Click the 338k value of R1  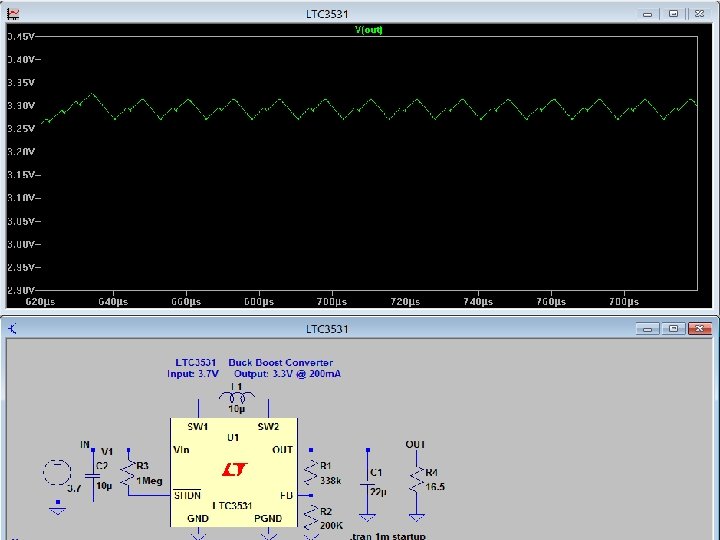tap(331, 481)
